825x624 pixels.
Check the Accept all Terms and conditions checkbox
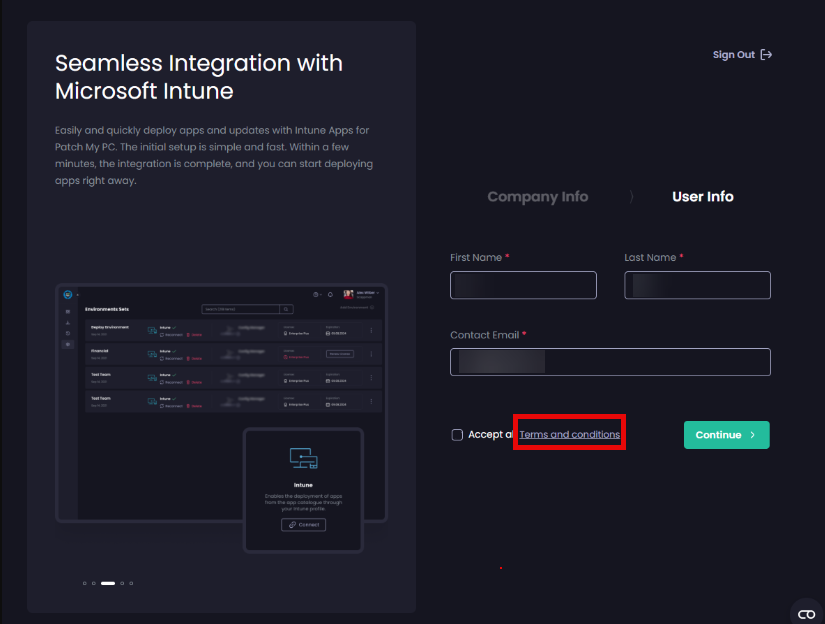[x=457, y=434]
